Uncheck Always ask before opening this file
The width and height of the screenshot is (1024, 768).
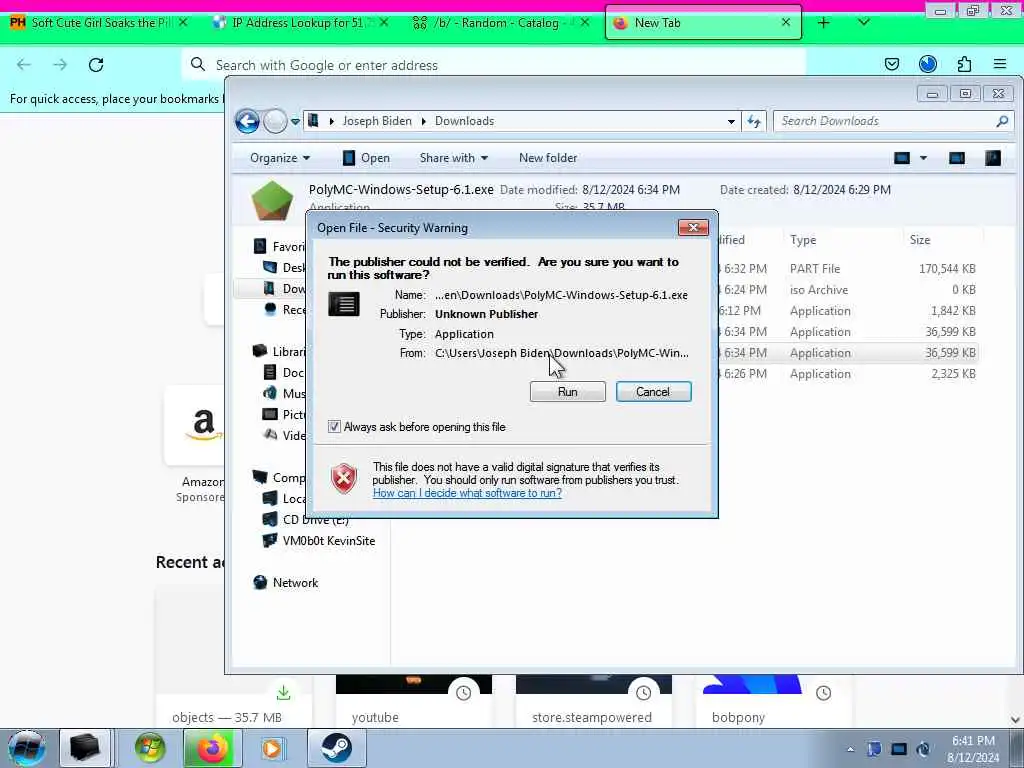point(334,426)
